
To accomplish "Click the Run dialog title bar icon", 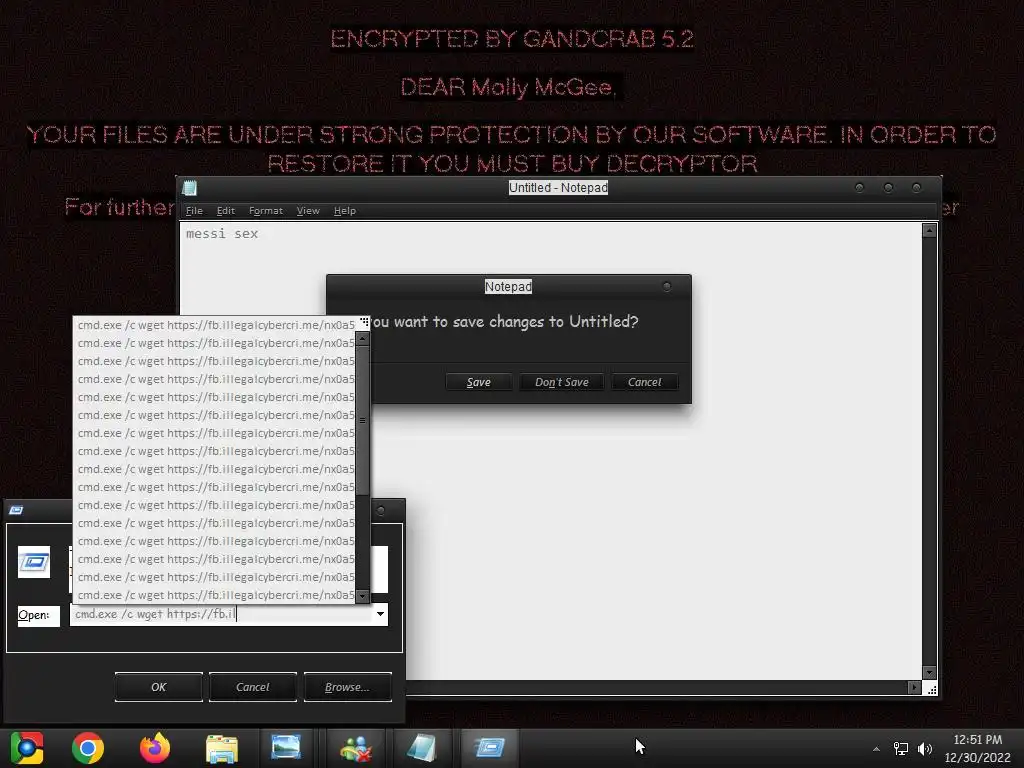I will [16, 510].
